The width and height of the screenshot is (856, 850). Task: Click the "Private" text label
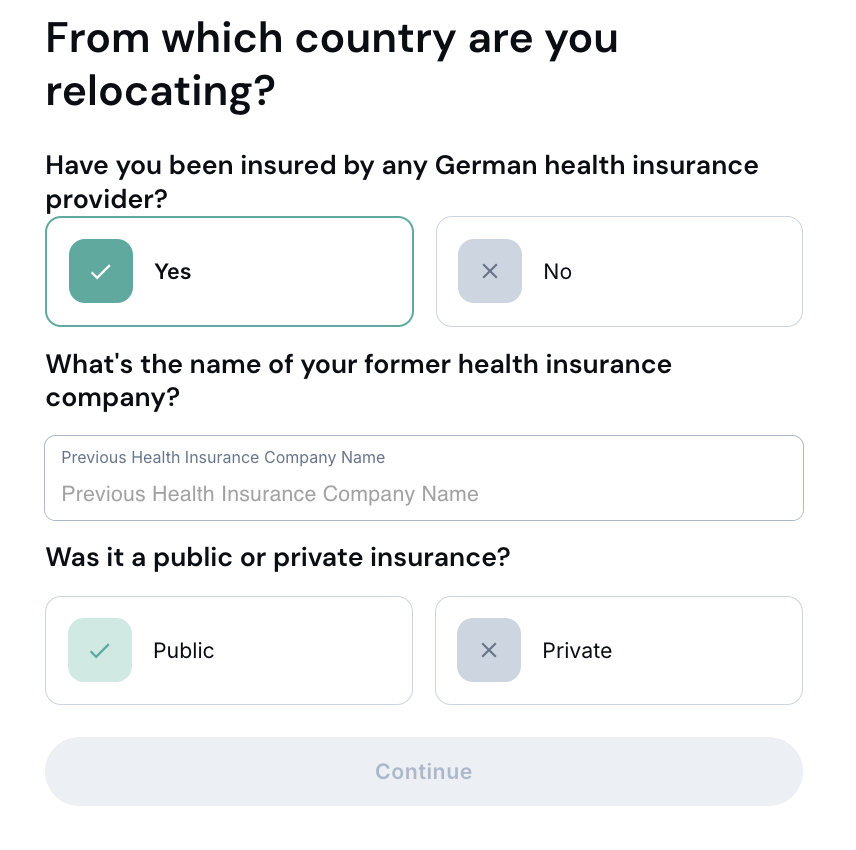point(577,651)
